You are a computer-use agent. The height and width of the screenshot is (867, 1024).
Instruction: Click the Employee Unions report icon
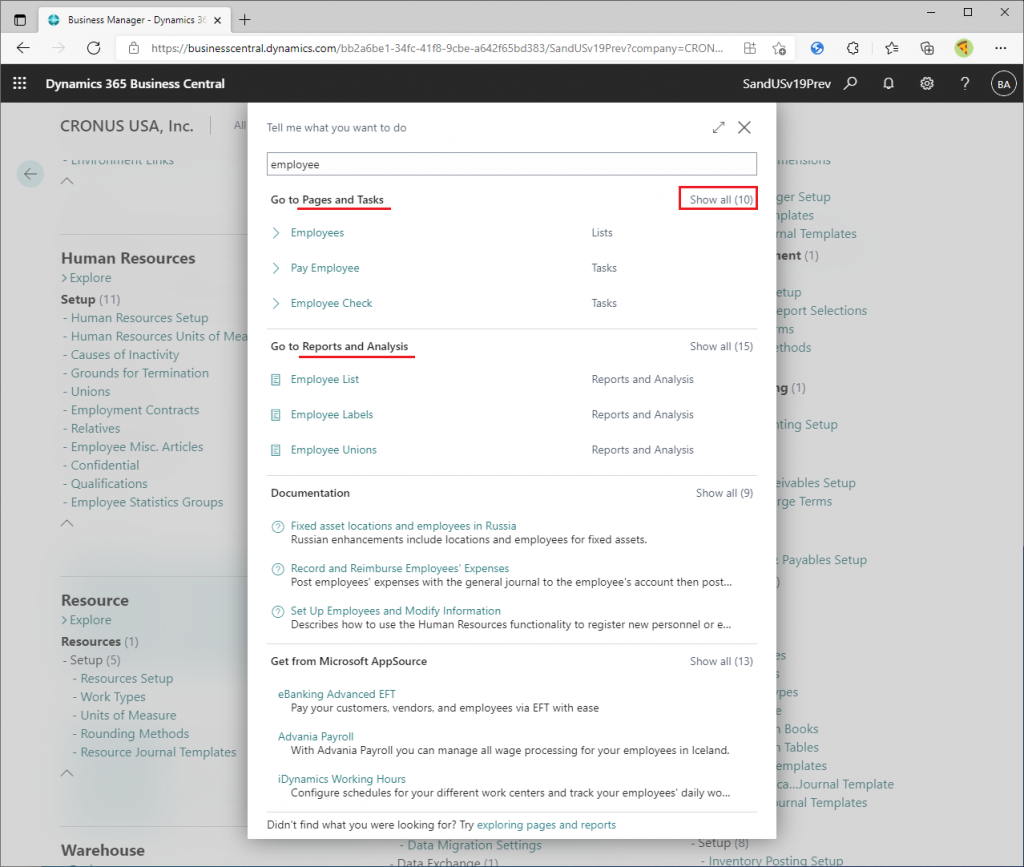tap(276, 450)
